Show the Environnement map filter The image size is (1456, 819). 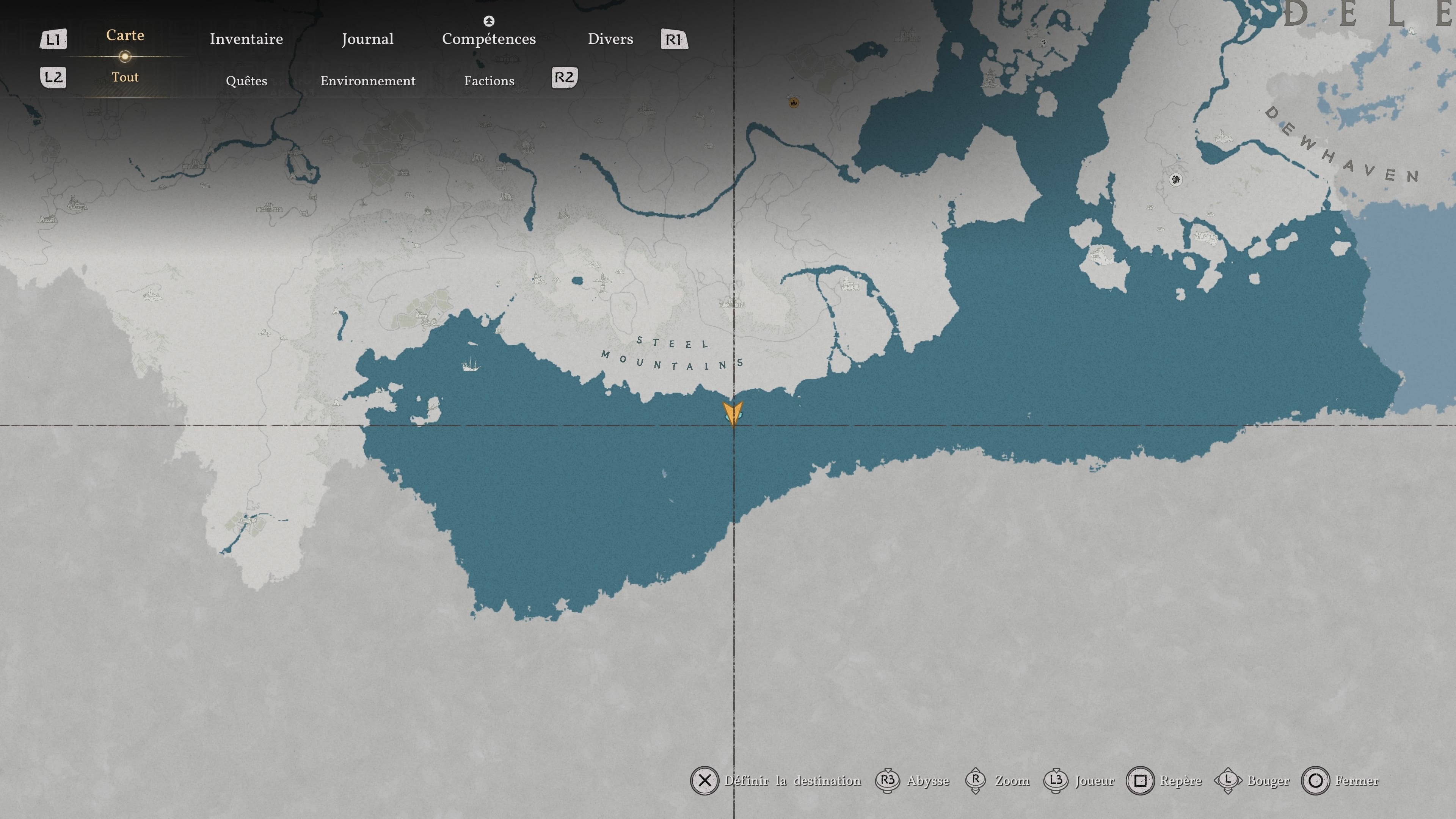coord(368,81)
